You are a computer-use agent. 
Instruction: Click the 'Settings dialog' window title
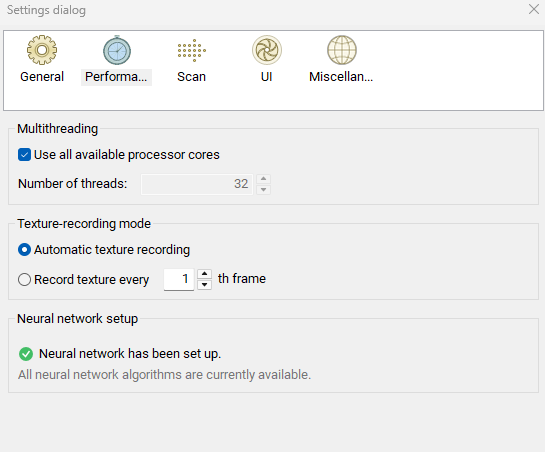(x=46, y=10)
